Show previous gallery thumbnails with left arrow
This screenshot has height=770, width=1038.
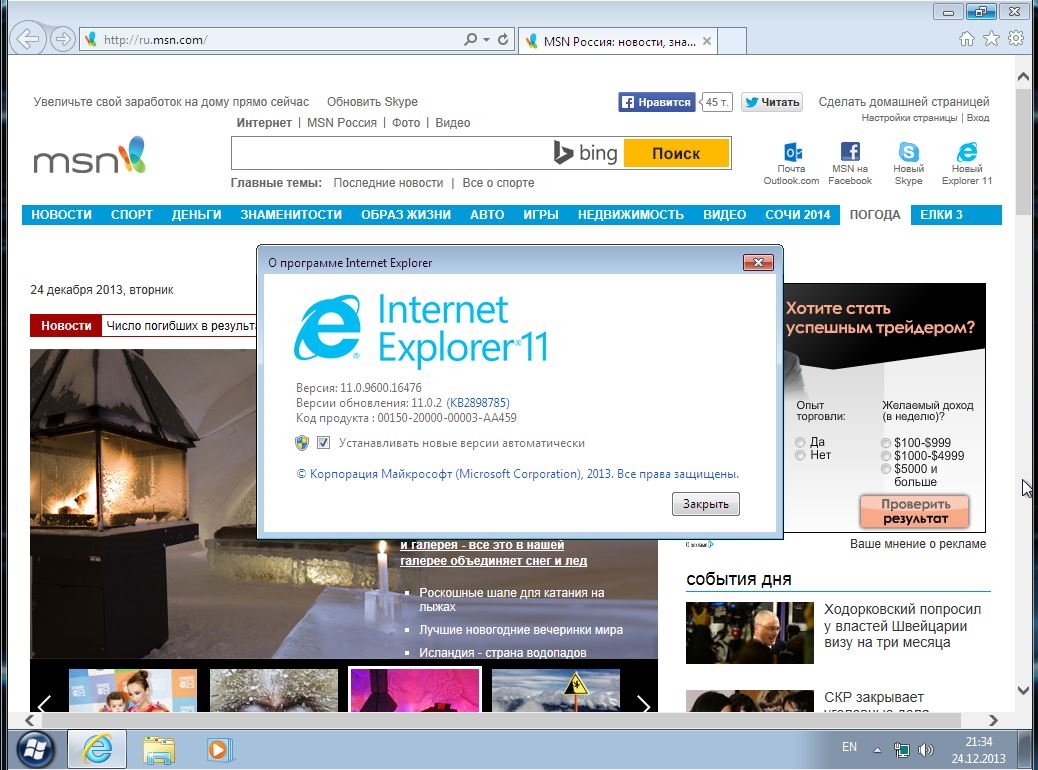tap(45, 702)
